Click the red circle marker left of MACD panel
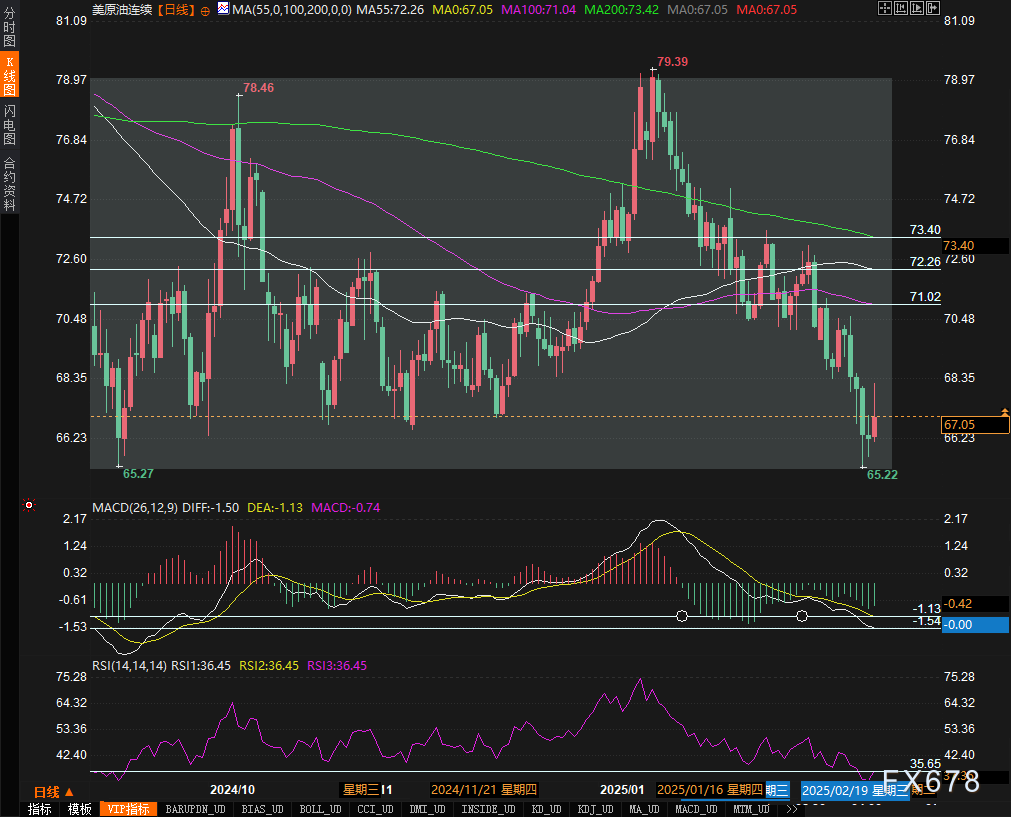Image resolution: width=1011 pixels, height=817 pixels. [29, 506]
